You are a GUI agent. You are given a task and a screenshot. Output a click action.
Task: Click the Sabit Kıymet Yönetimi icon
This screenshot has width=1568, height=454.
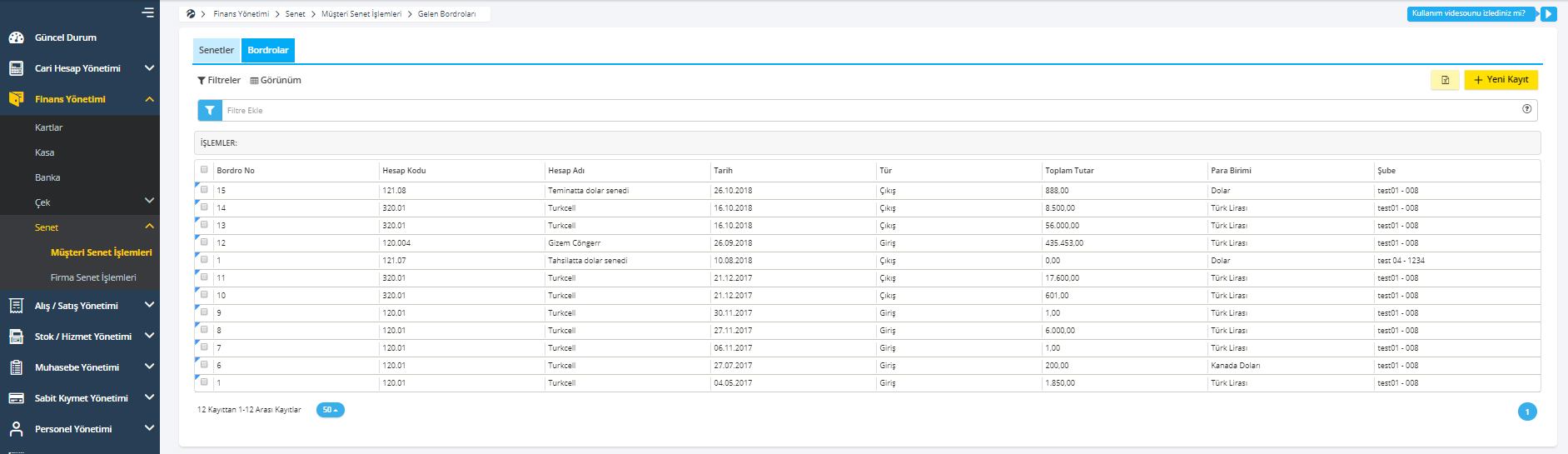coord(16,398)
